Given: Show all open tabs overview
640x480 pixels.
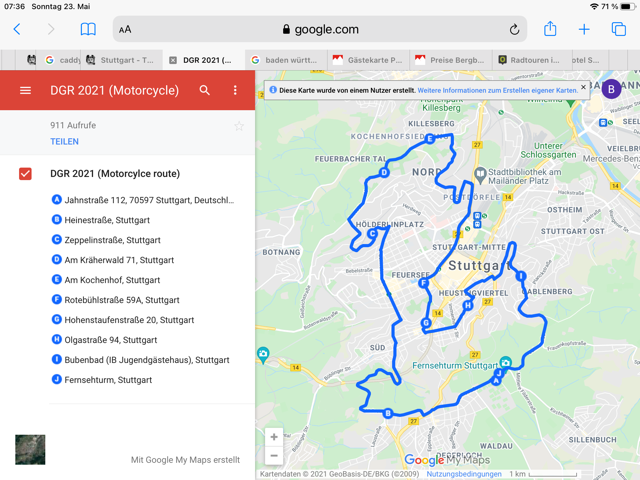Looking at the screenshot, I should tap(618, 29).
